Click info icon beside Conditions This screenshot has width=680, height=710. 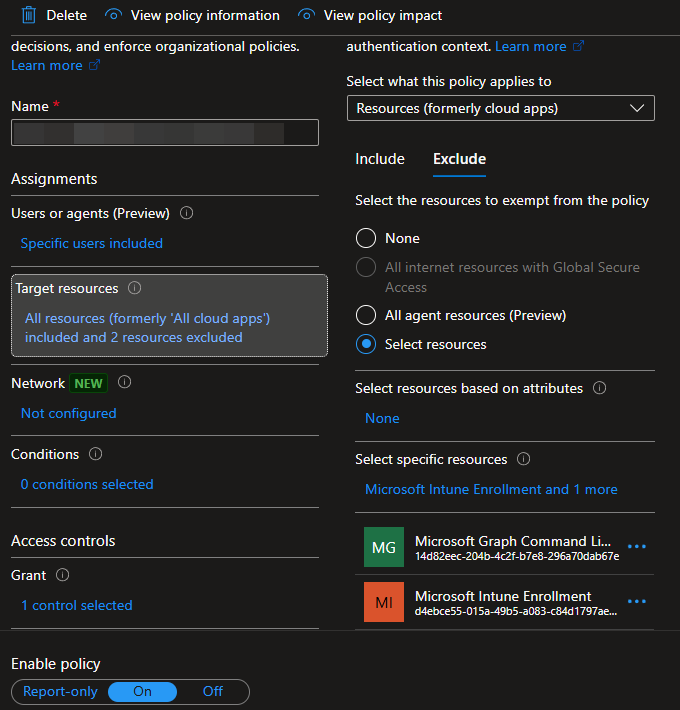[x=96, y=454]
